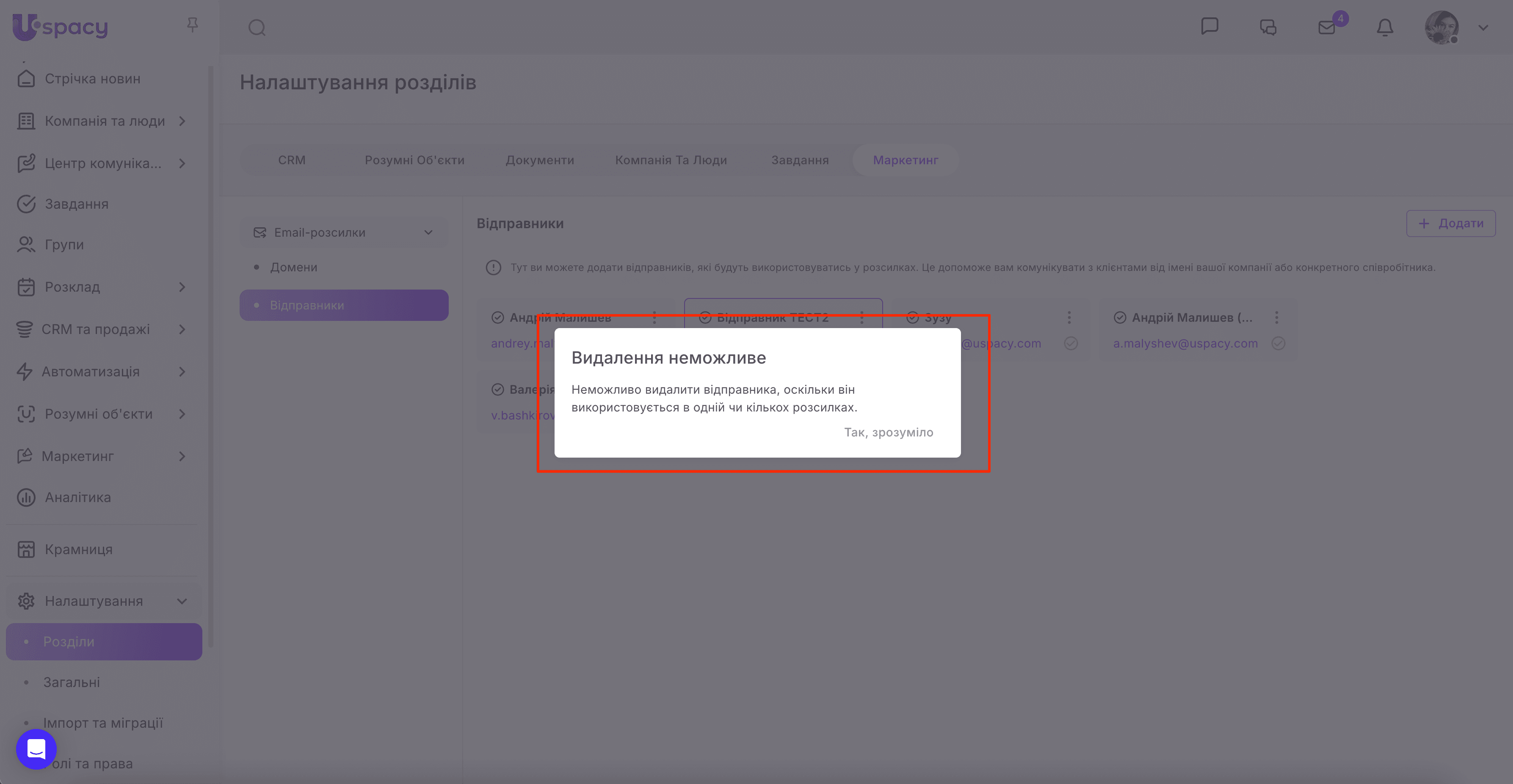This screenshot has width=1513, height=784.
Task: Open the notifications bell icon
Action: tap(1384, 27)
